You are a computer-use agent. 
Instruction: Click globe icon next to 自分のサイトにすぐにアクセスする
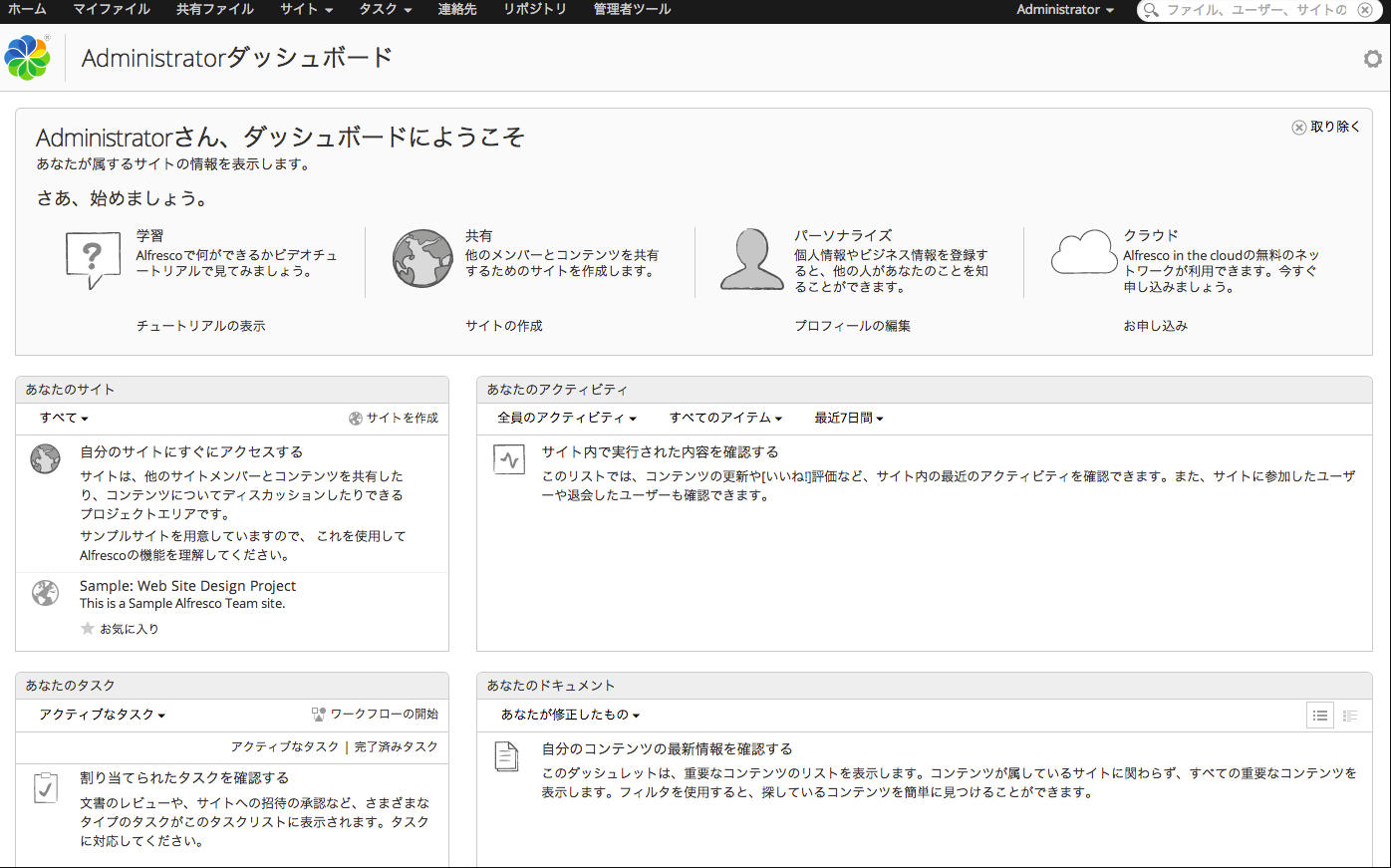point(45,459)
